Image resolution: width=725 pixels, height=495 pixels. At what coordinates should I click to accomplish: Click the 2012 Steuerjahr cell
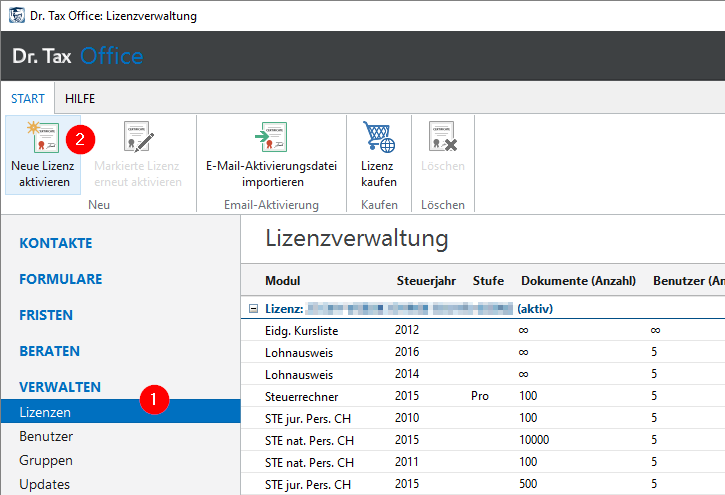[x=407, y=330]
